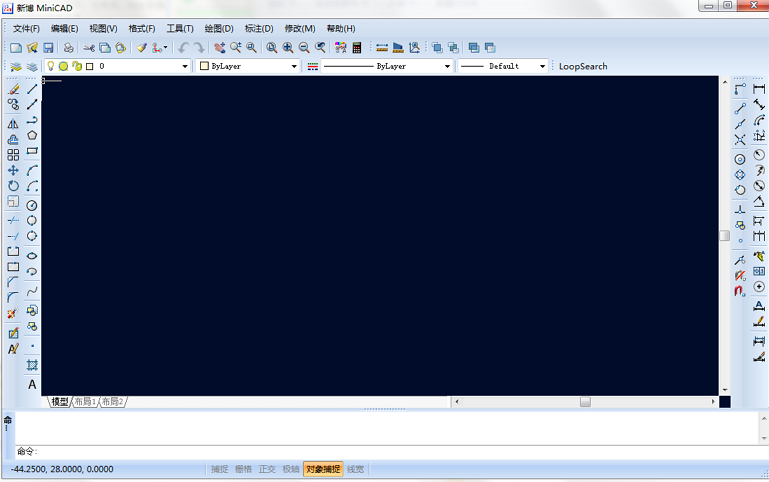Open the 标注(D) menu
The image size is (769, 482).
click(x=259, y=28)
